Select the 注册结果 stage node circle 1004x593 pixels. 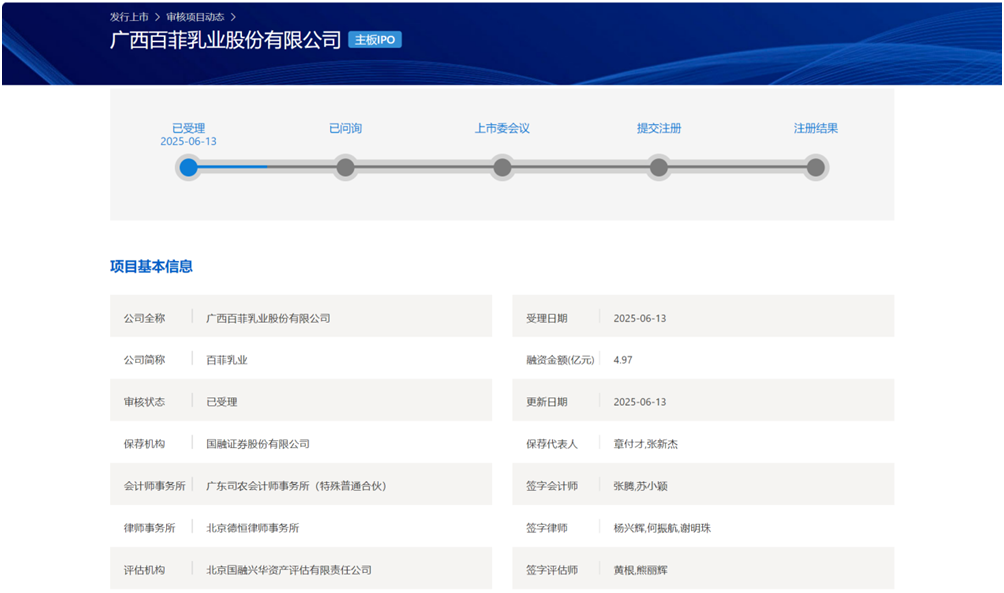point(816,167)
